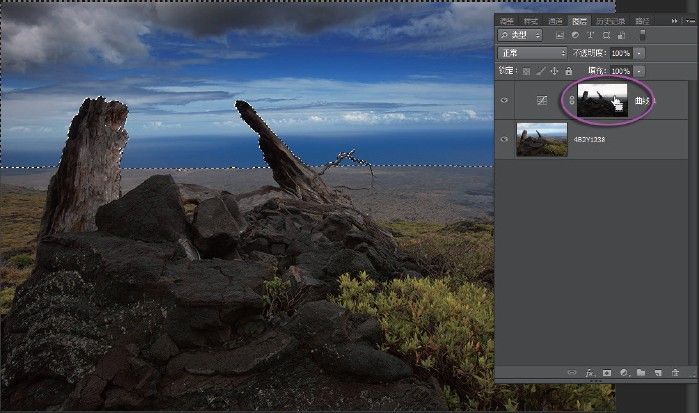
Task: Open the blend mode dropdown
Action: click(x=532, y=52)
